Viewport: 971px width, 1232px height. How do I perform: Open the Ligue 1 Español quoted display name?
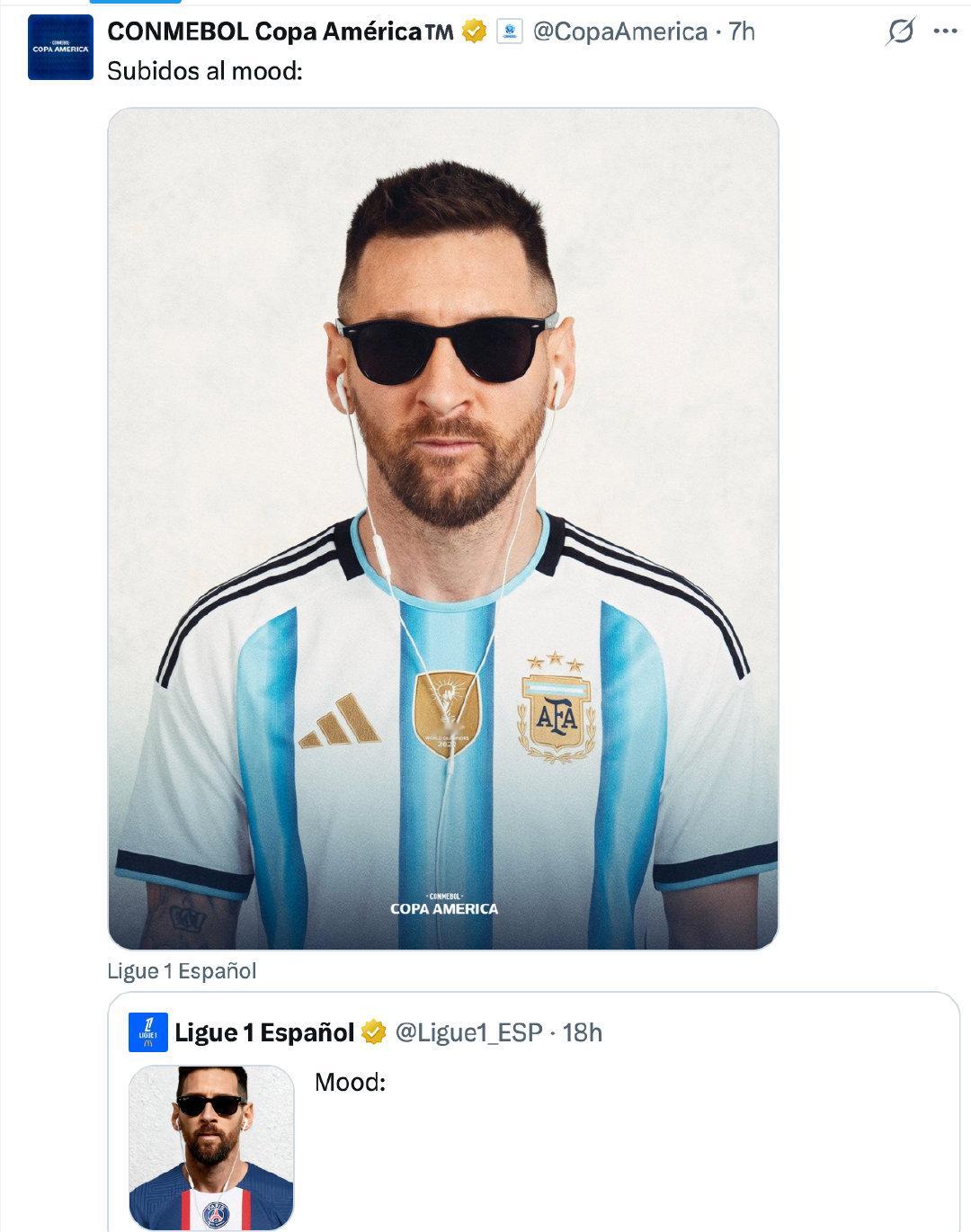tap(264, 1032)
